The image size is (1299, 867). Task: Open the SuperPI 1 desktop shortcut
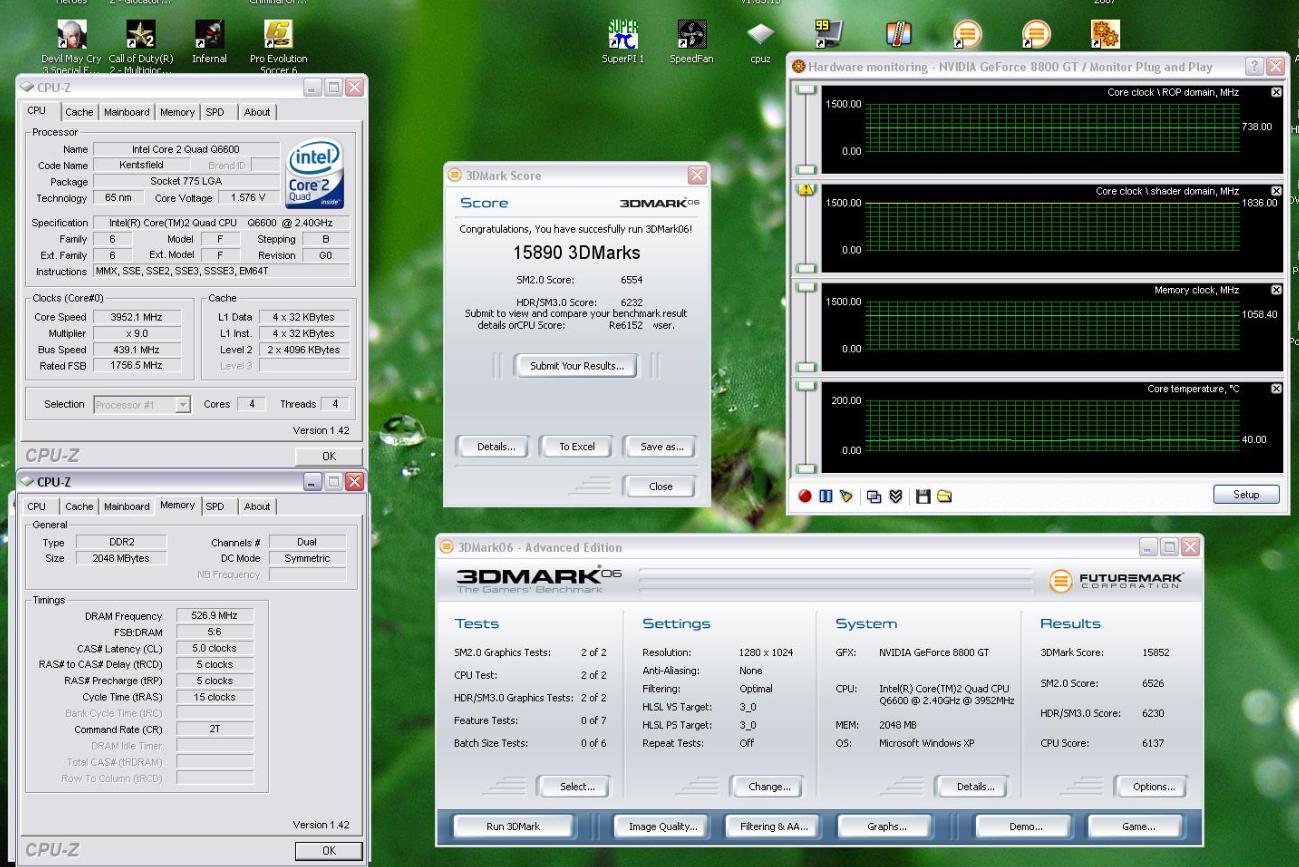(623, 42)
